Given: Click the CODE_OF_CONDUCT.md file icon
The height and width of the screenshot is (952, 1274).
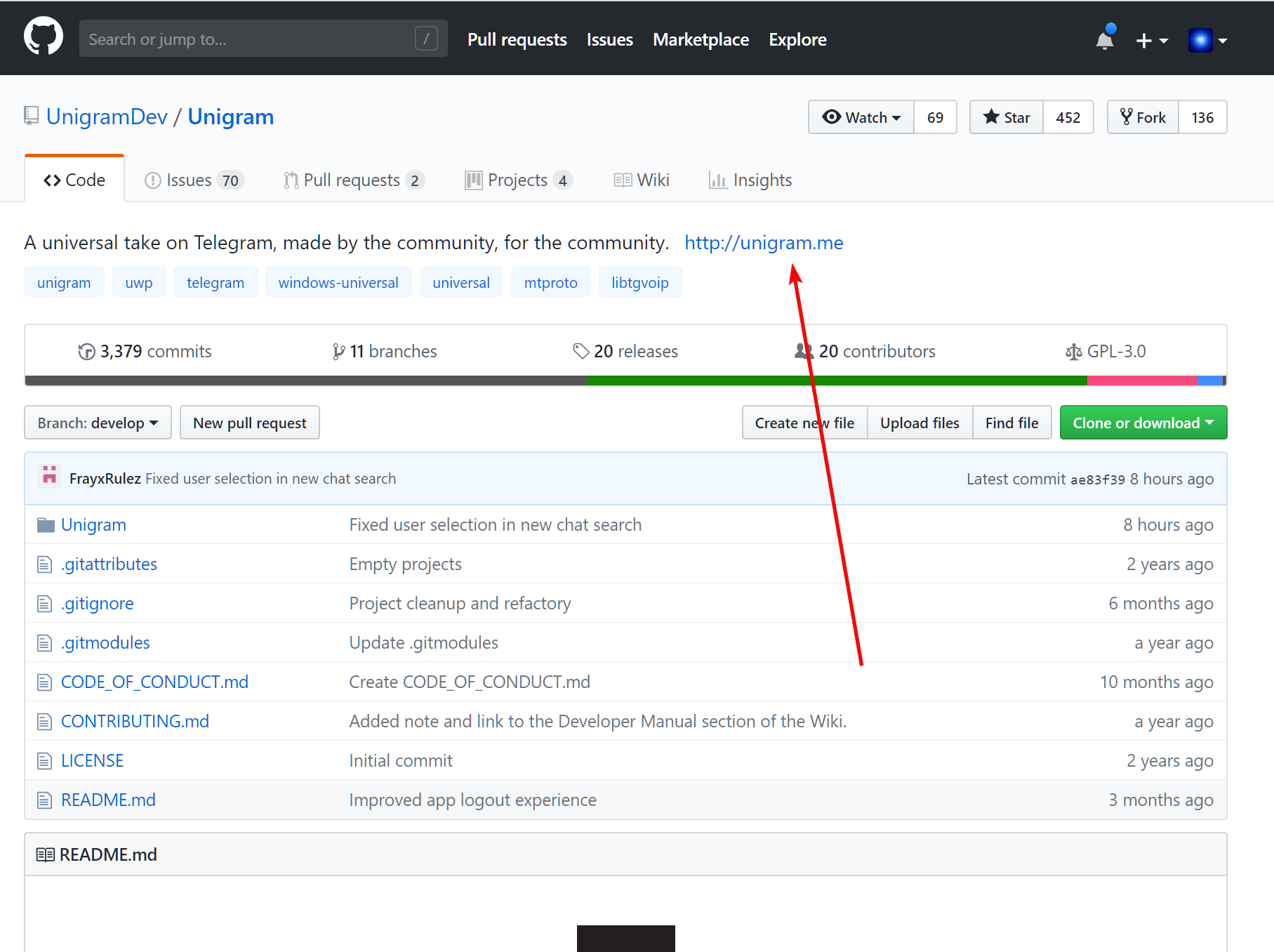Looking at the screenshot, I should 45,682.
